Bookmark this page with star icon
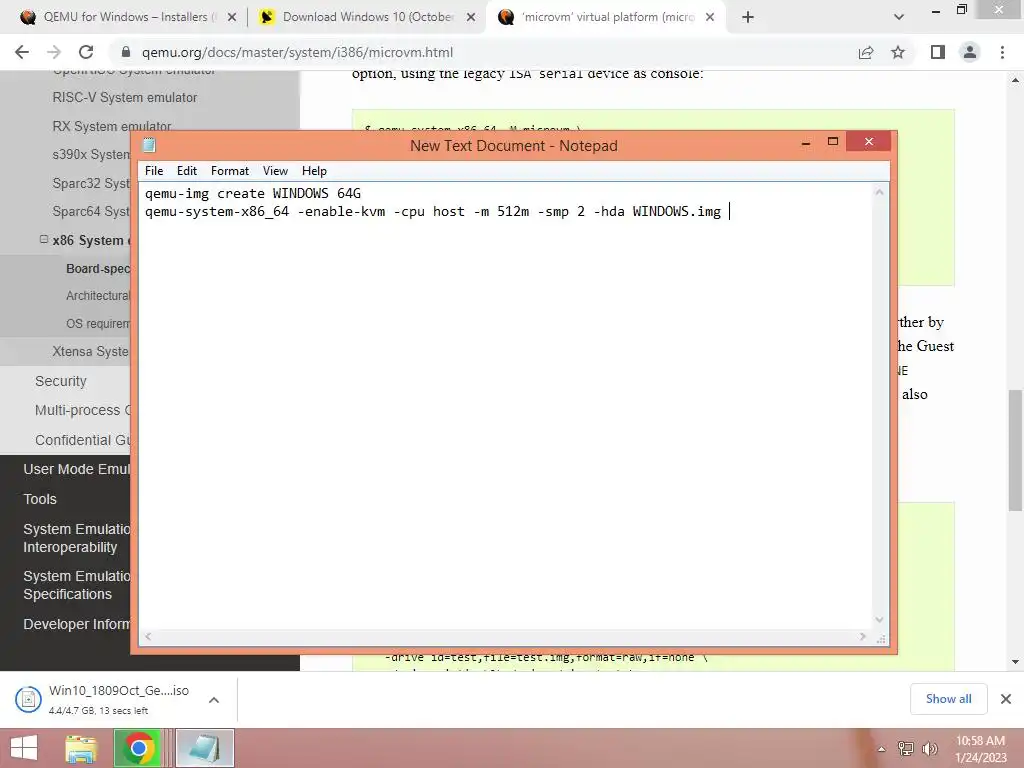This screenshot has width=1024, height=768. [898, 52]
